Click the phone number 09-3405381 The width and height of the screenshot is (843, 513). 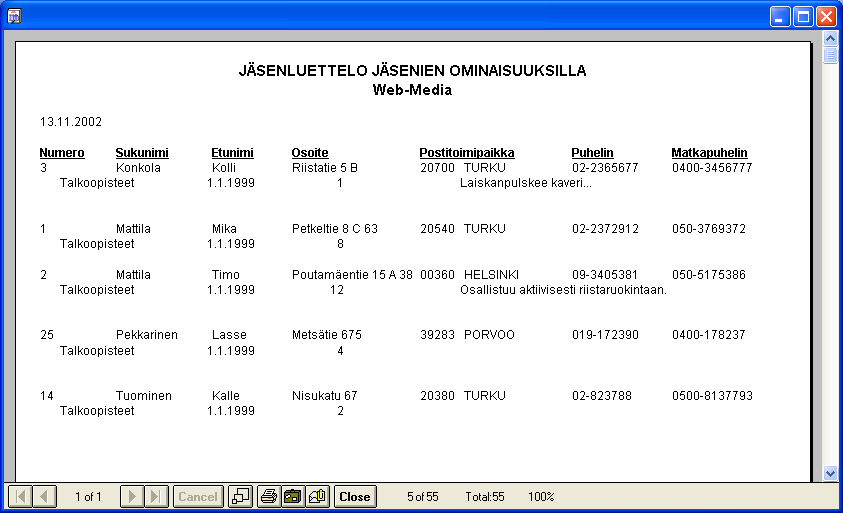pyautogui.click(x=605, y=275)
